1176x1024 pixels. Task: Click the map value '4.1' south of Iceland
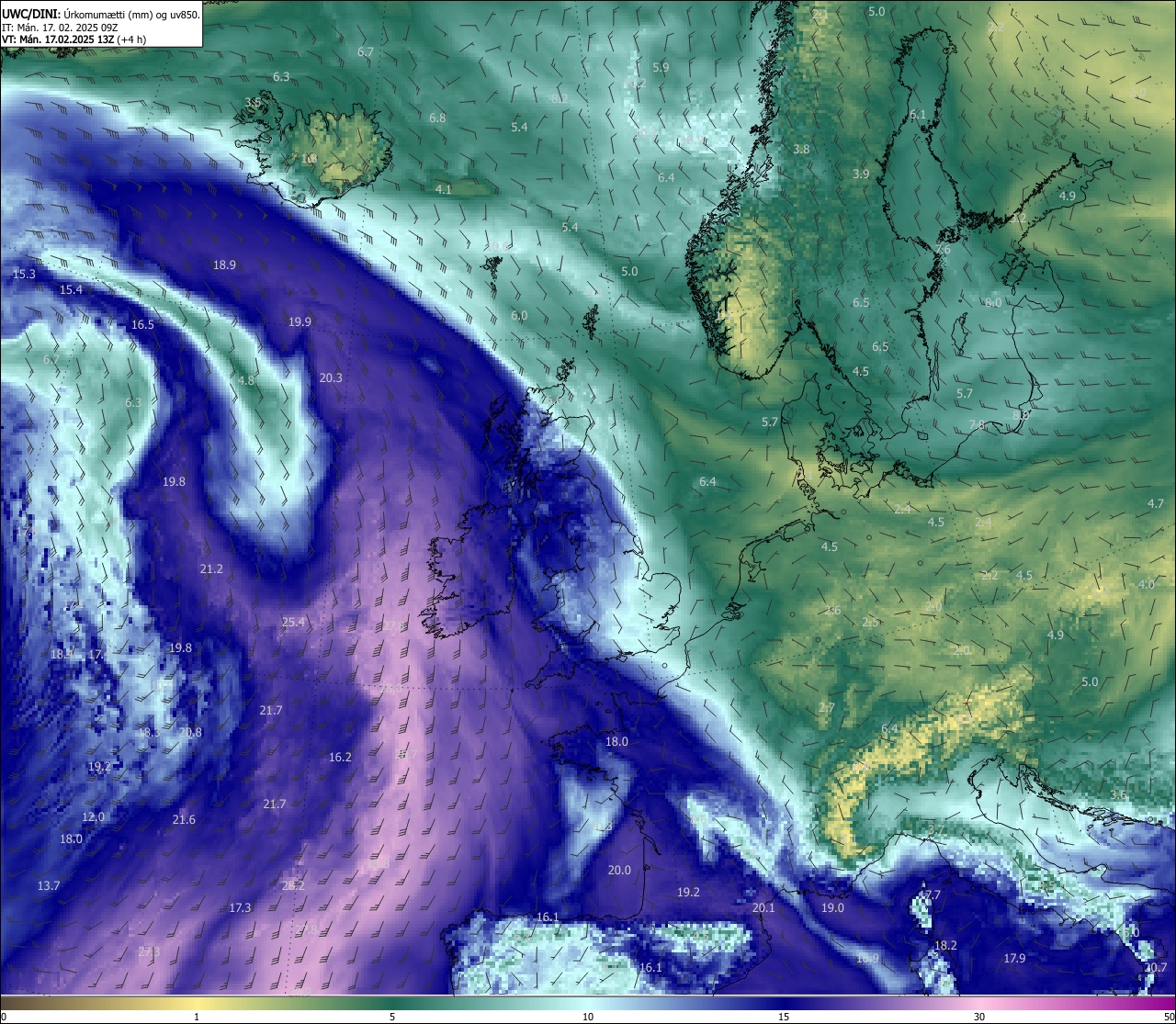click(444, 189)
